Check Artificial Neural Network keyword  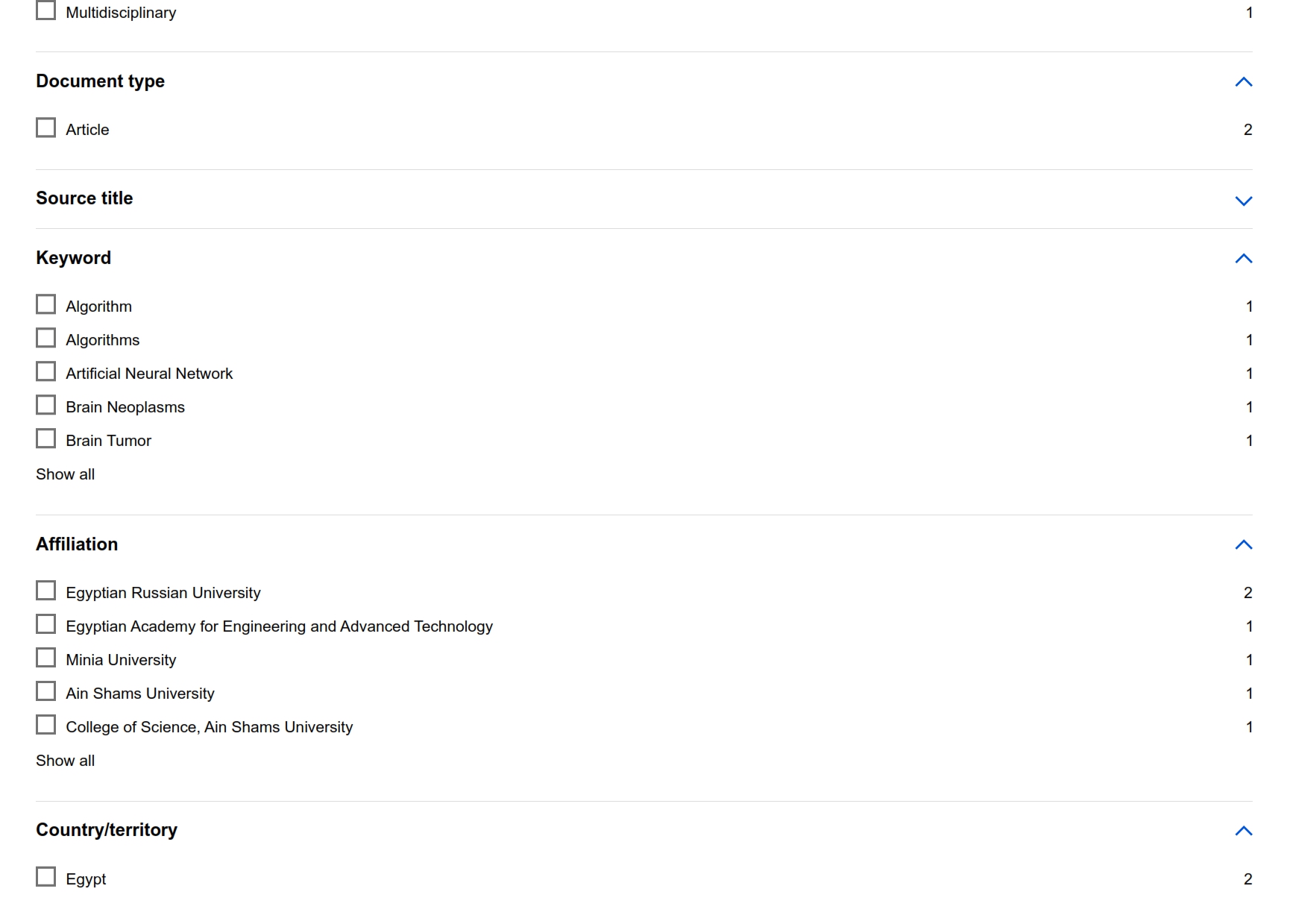46,372
